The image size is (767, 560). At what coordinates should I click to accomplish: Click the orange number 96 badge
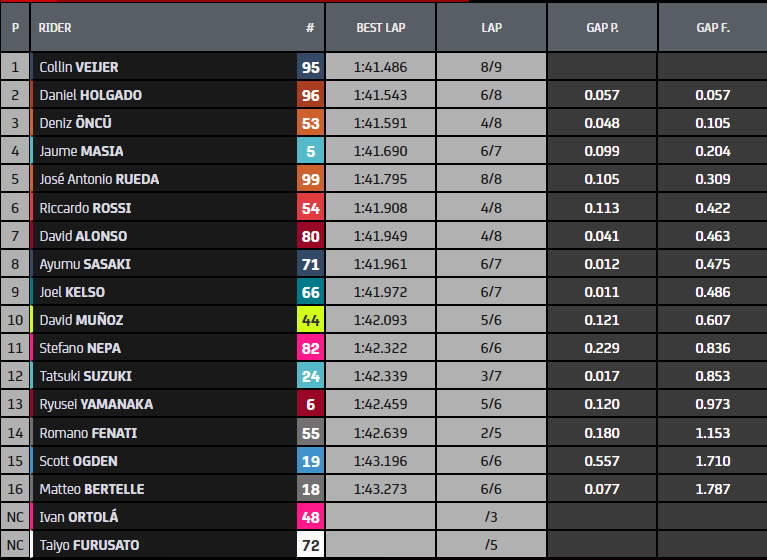[310, 96]
